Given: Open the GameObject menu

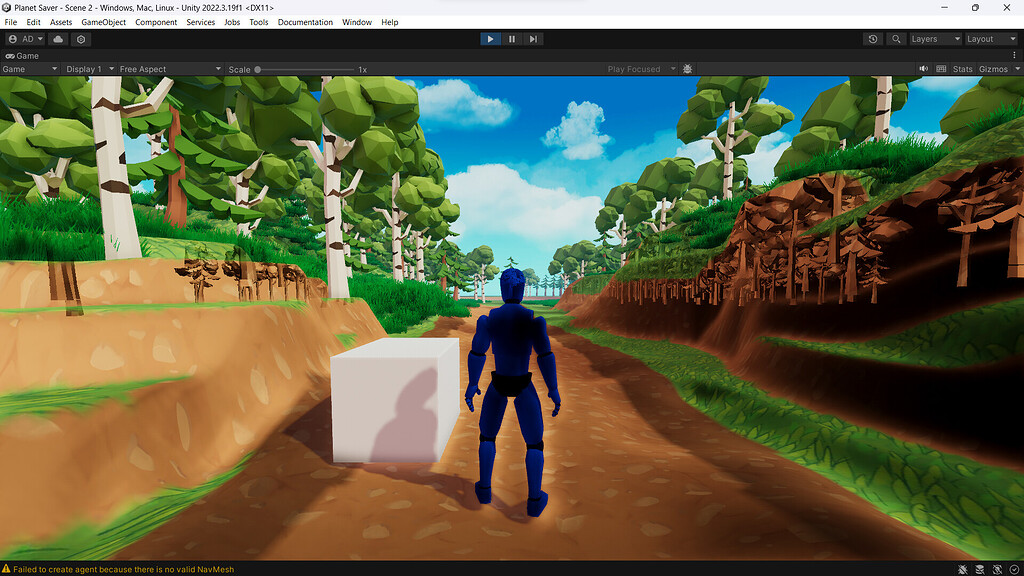Looking at the screenshot, I should [x=104, y=21].
